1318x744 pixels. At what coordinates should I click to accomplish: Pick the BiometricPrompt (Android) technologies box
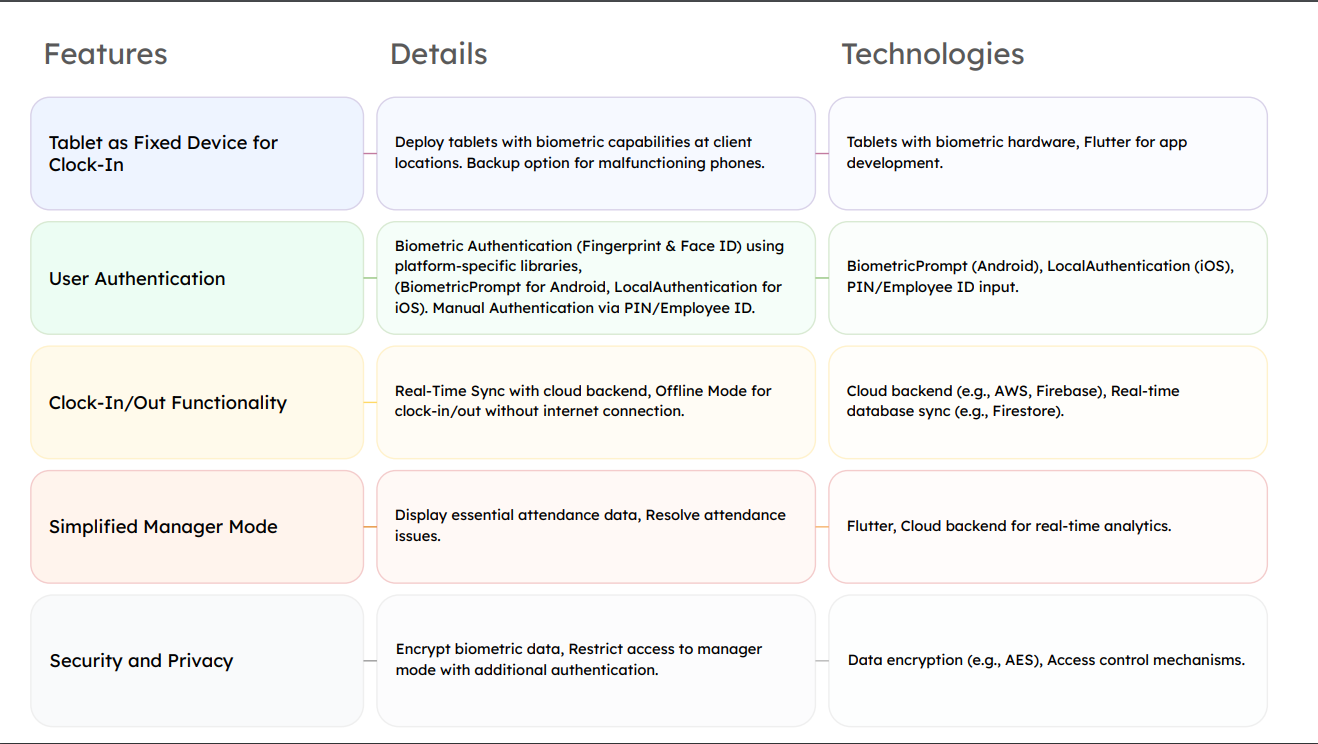(1047, 277)
